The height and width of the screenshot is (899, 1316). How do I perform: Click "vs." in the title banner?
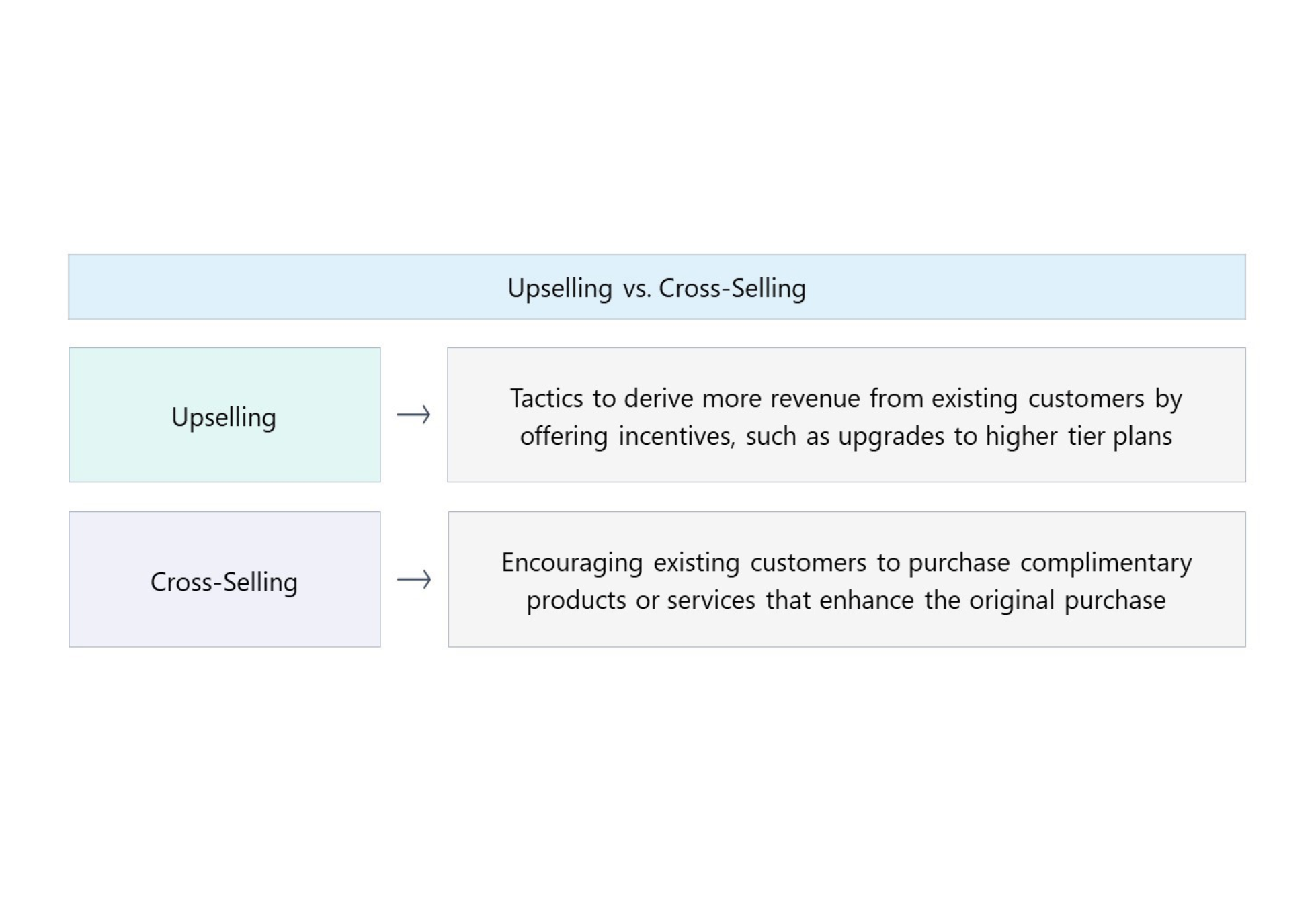click(x=637, y=289)
